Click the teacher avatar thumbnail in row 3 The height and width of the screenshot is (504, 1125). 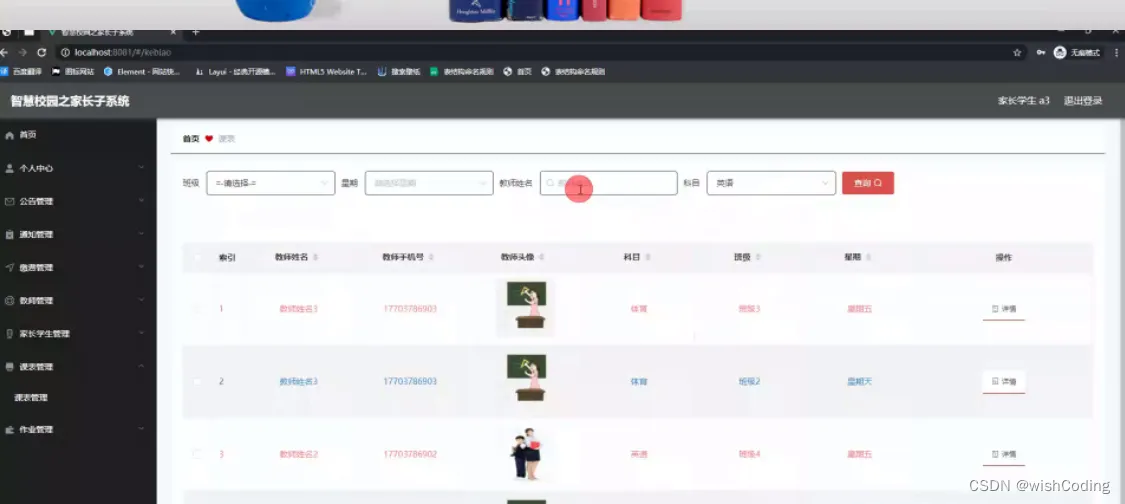point(525,454)
